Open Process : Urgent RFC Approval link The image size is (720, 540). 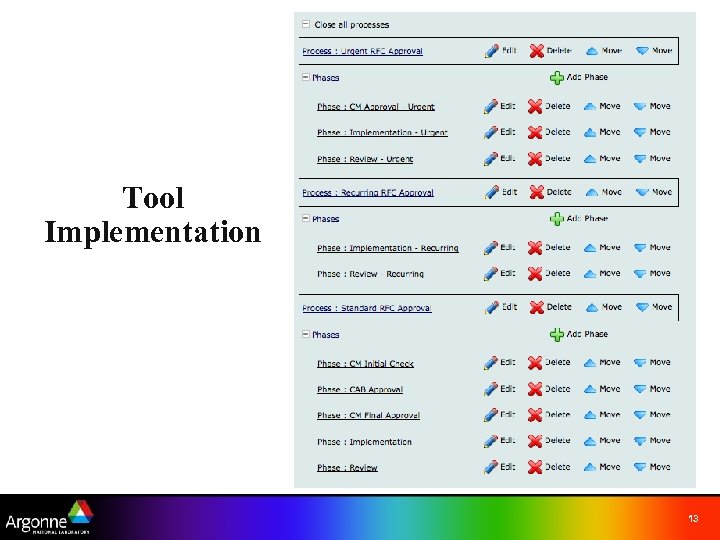tap(362, 51)
